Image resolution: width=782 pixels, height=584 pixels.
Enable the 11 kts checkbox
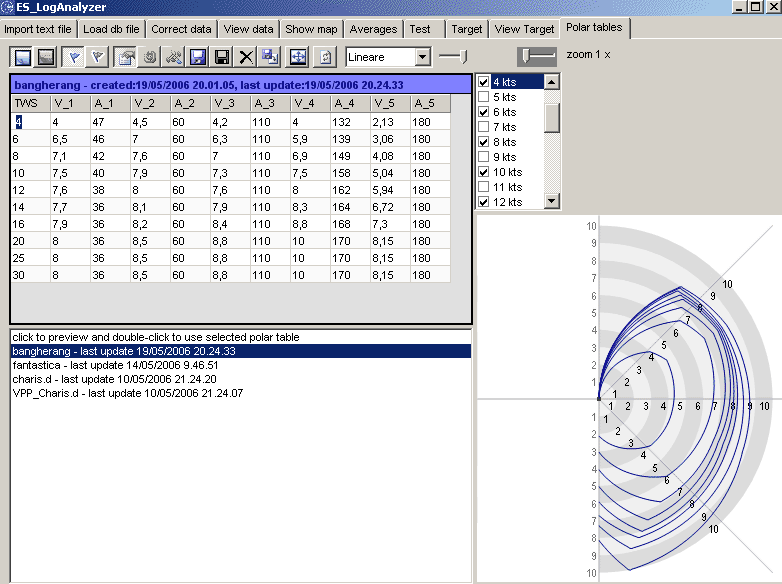click(483, 187)
